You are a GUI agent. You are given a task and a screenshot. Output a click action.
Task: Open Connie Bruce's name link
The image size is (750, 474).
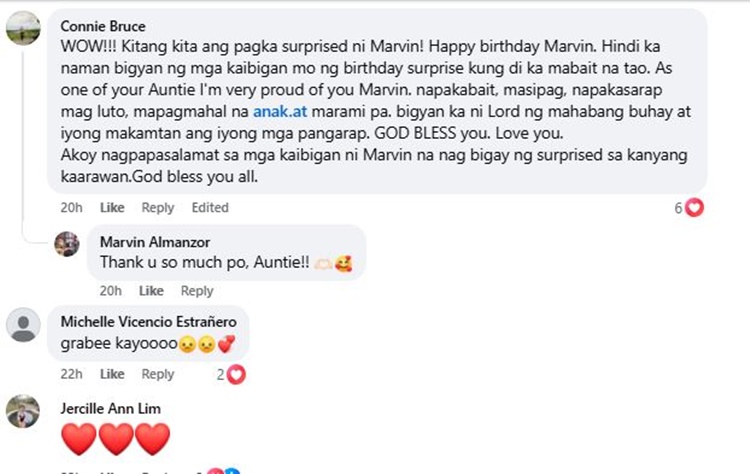pos(103,26)
